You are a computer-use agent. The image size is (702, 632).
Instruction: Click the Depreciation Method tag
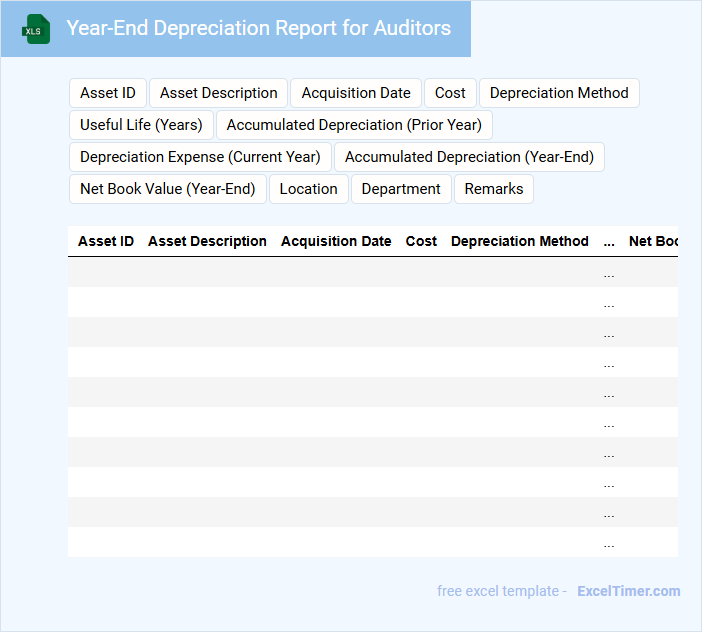[559, 93]
